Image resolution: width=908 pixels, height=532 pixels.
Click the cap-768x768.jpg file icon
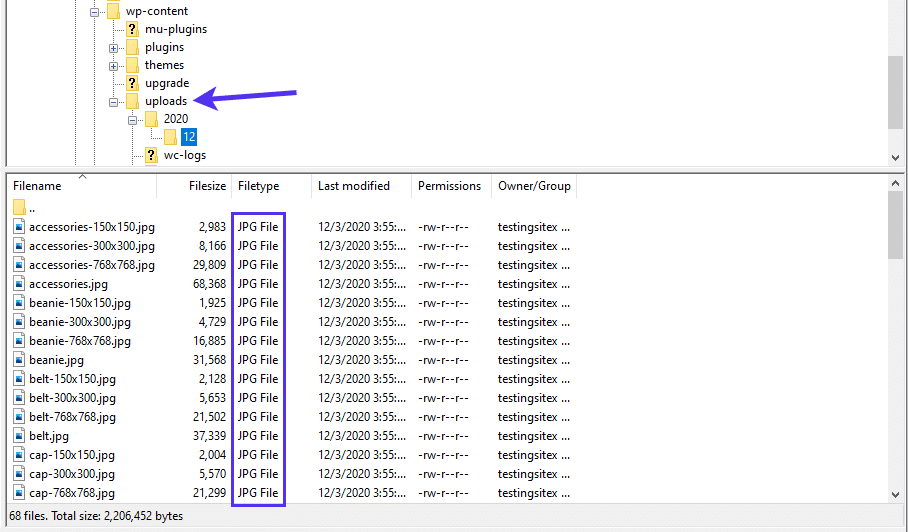coord(19,493)
